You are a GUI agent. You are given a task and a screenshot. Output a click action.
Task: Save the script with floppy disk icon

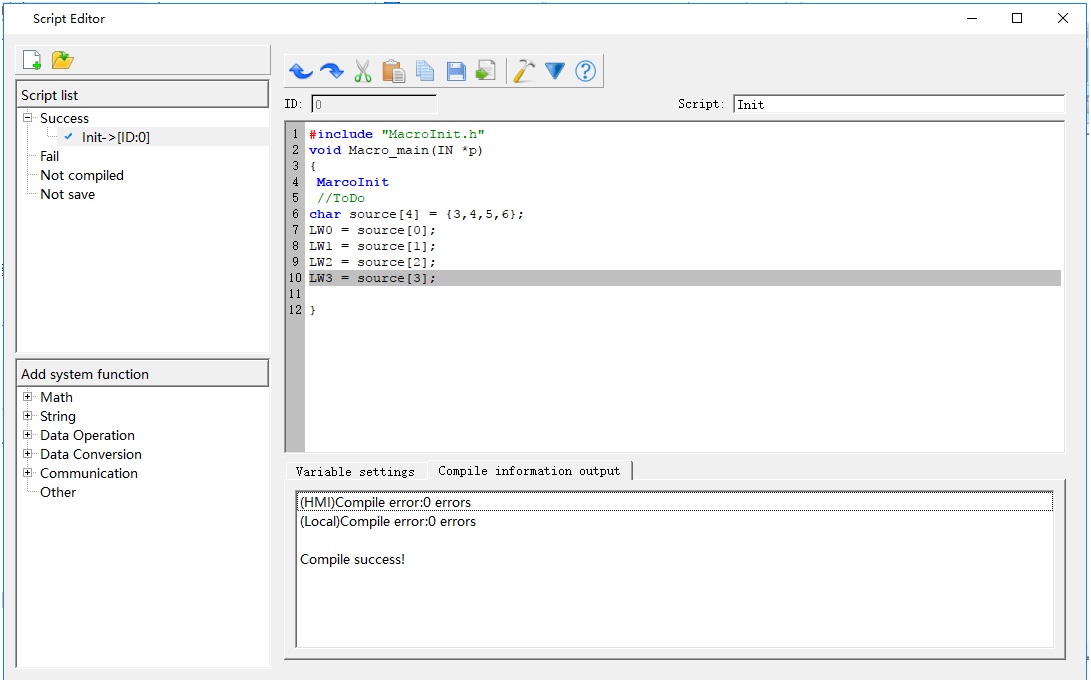pyautogui.click(x=455, y=71)
